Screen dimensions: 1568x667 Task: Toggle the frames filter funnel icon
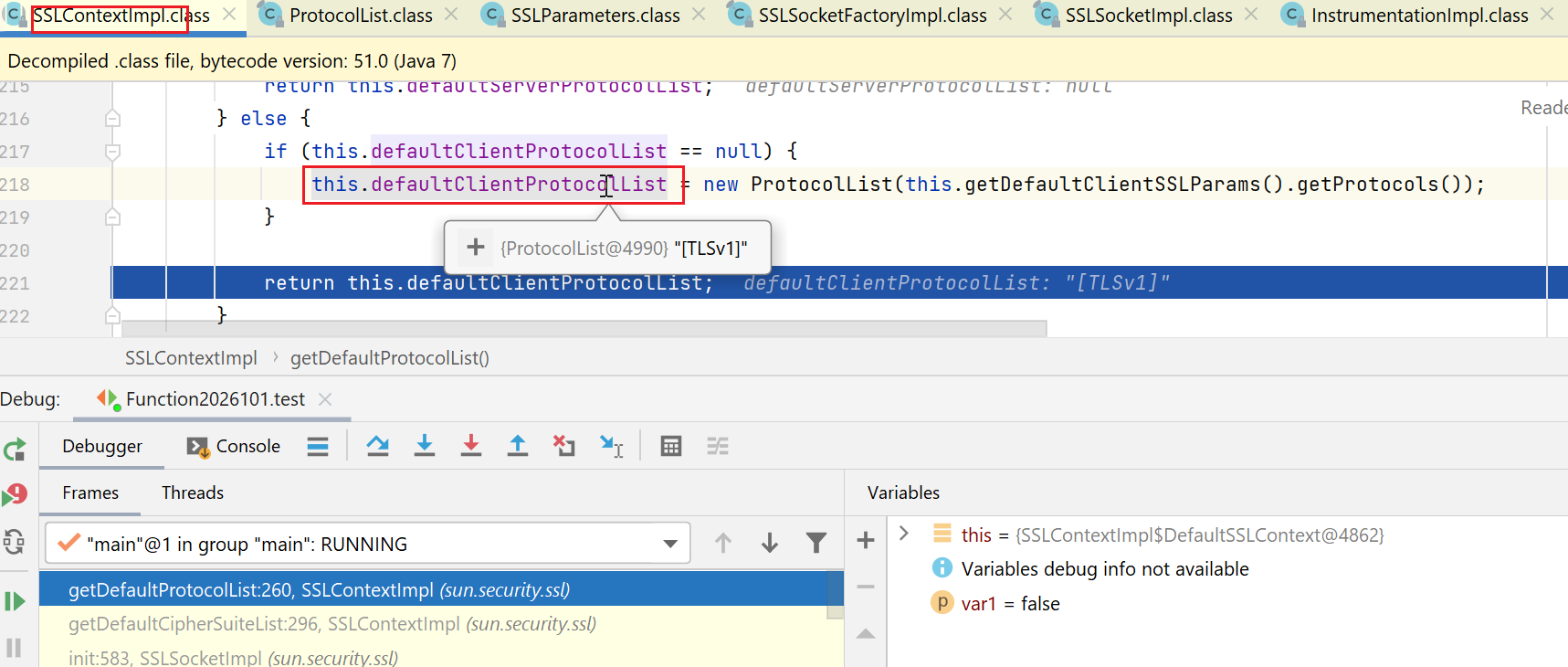pos(816,544)
